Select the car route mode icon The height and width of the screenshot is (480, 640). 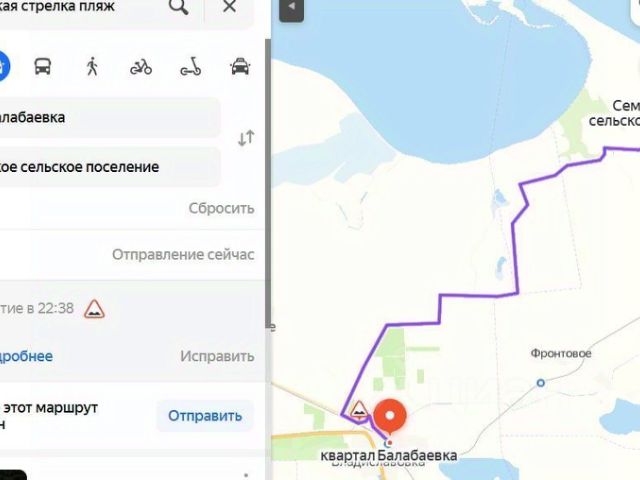point(2,66)
